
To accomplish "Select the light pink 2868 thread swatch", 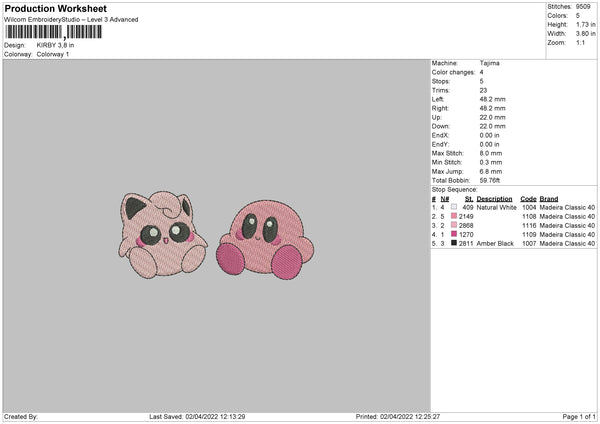I will coord(455,225).
